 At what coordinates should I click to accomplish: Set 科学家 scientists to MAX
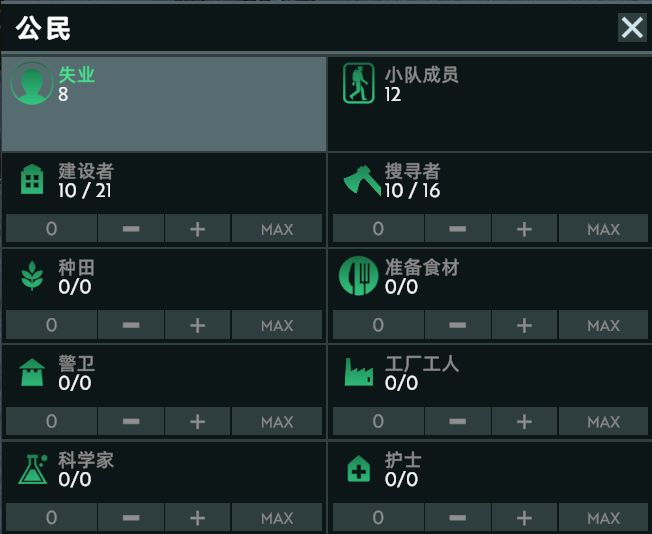277,518
